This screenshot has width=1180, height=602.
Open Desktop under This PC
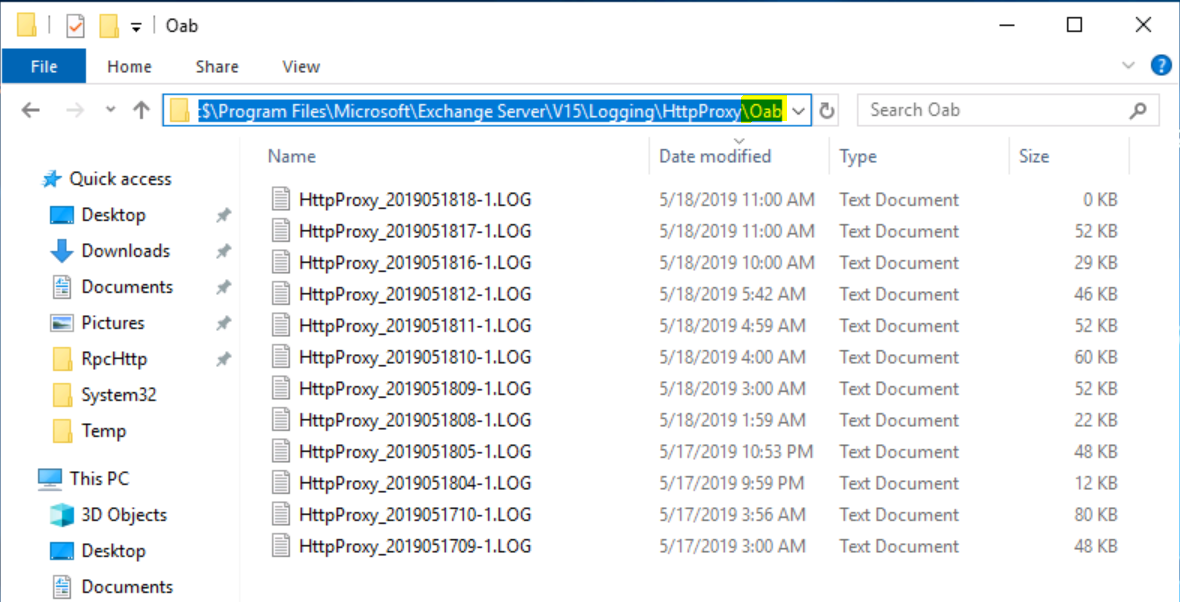[x=113, y=551]
